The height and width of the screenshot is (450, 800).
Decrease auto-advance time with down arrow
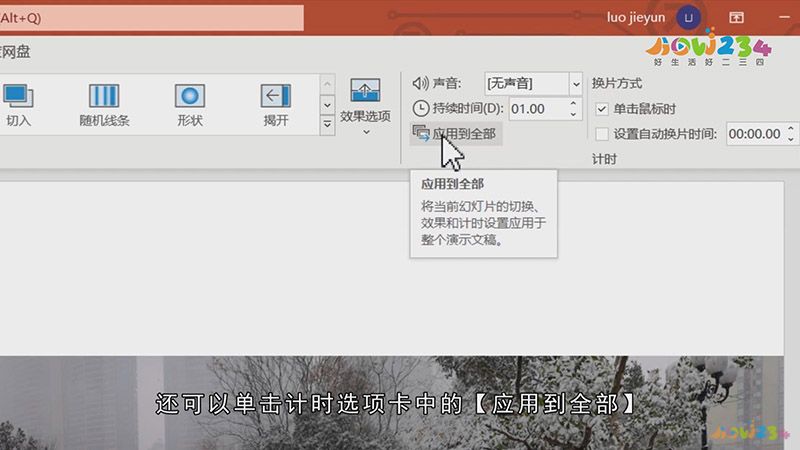coord(791,139)
